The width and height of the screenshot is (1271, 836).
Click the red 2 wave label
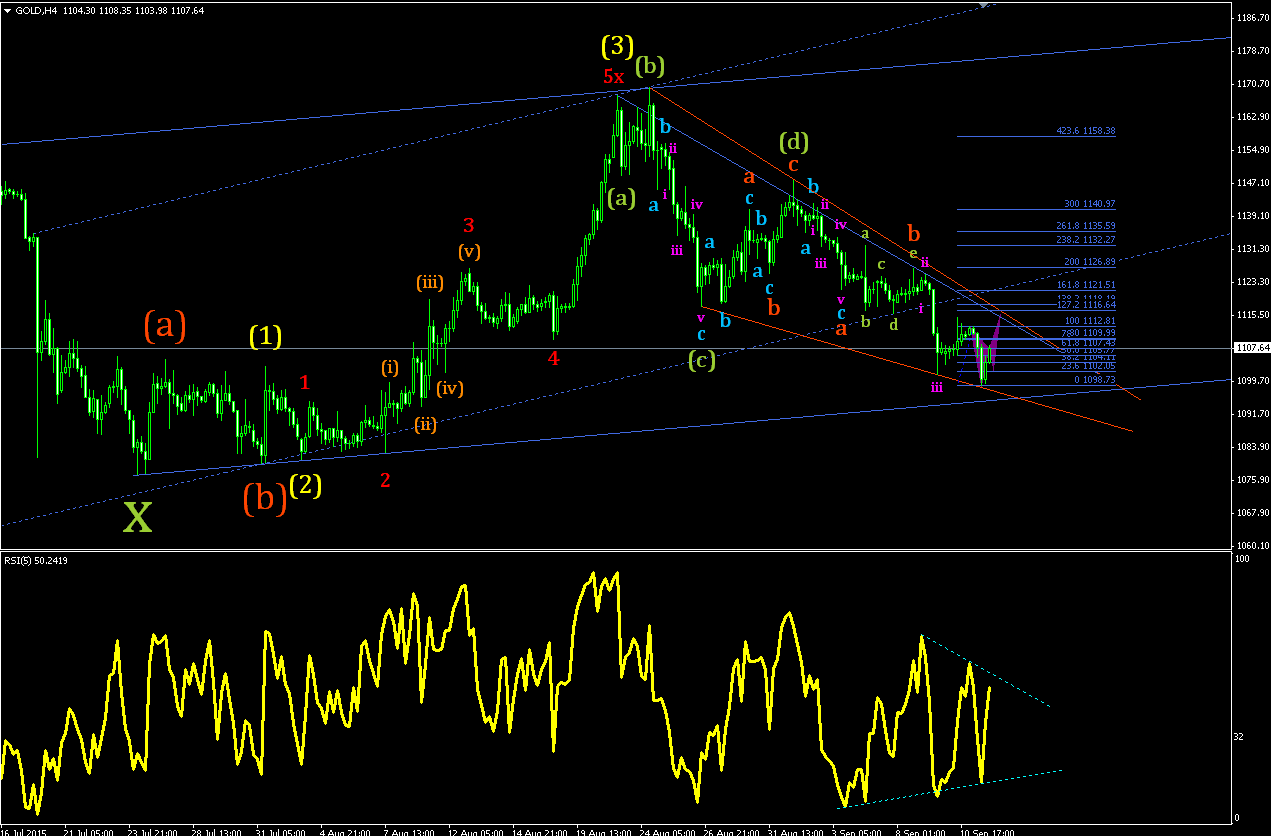pyautogui.click(x=385, y=481)
